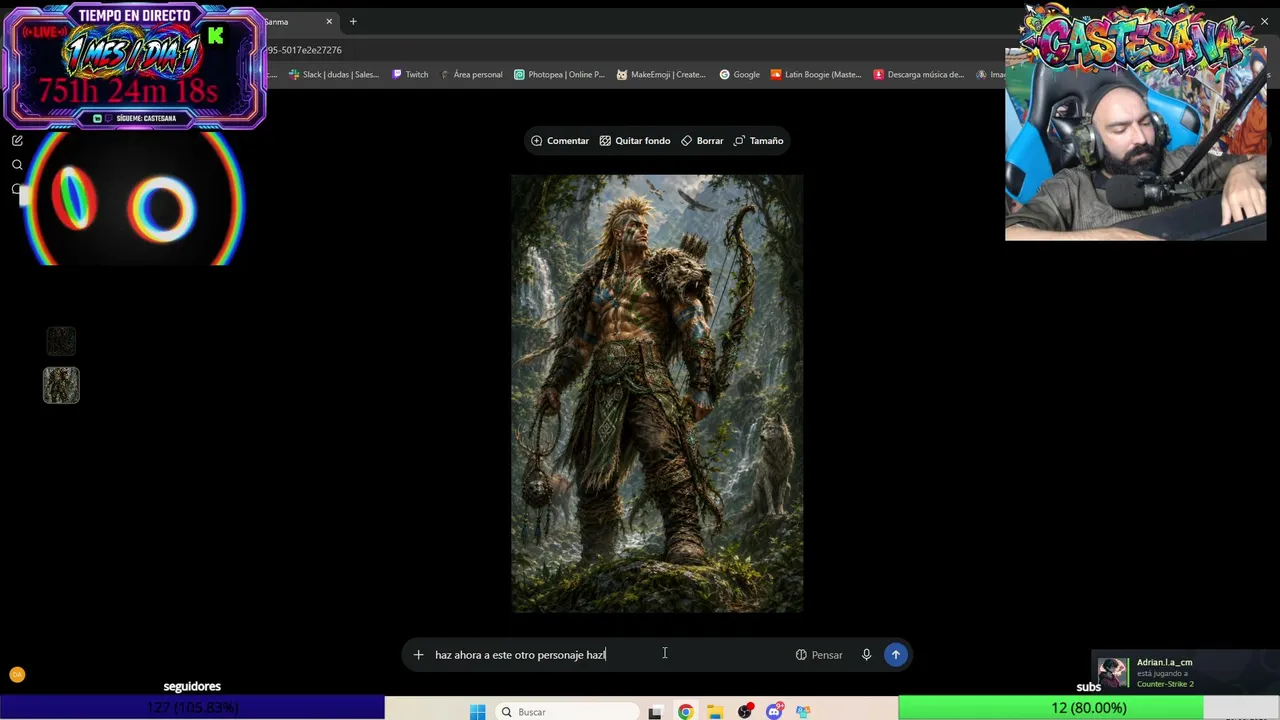Switch to Chrome in the taskbar
The height and width of the screenshot is (720, 1280).
(x=685, y=711)
